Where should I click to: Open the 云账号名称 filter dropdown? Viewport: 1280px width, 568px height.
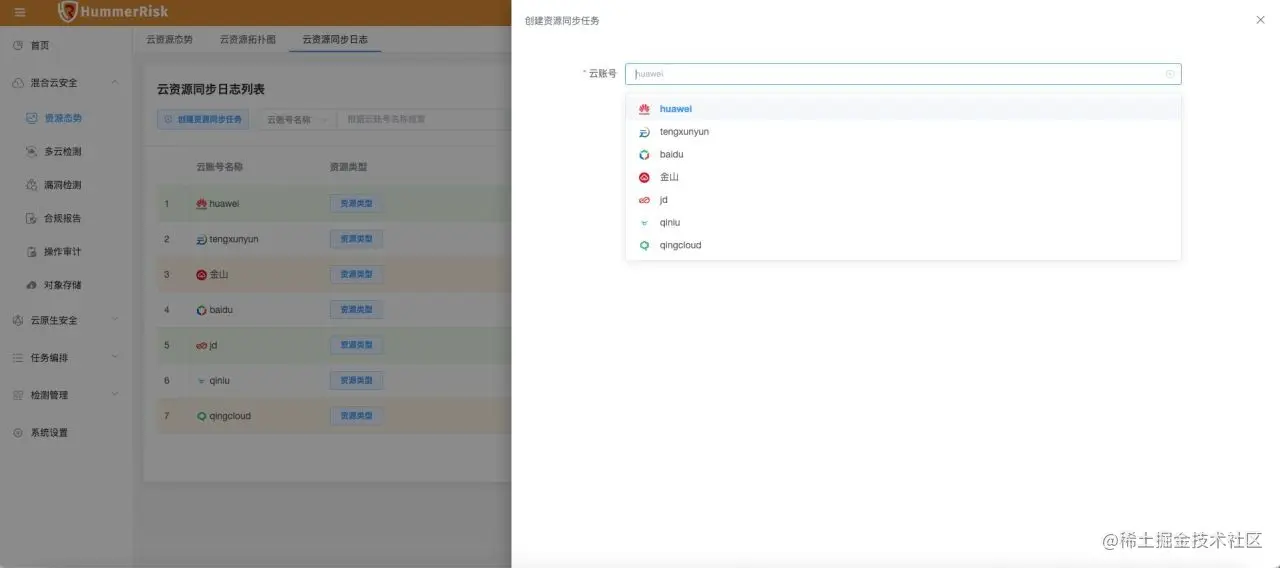coord(296,119)
